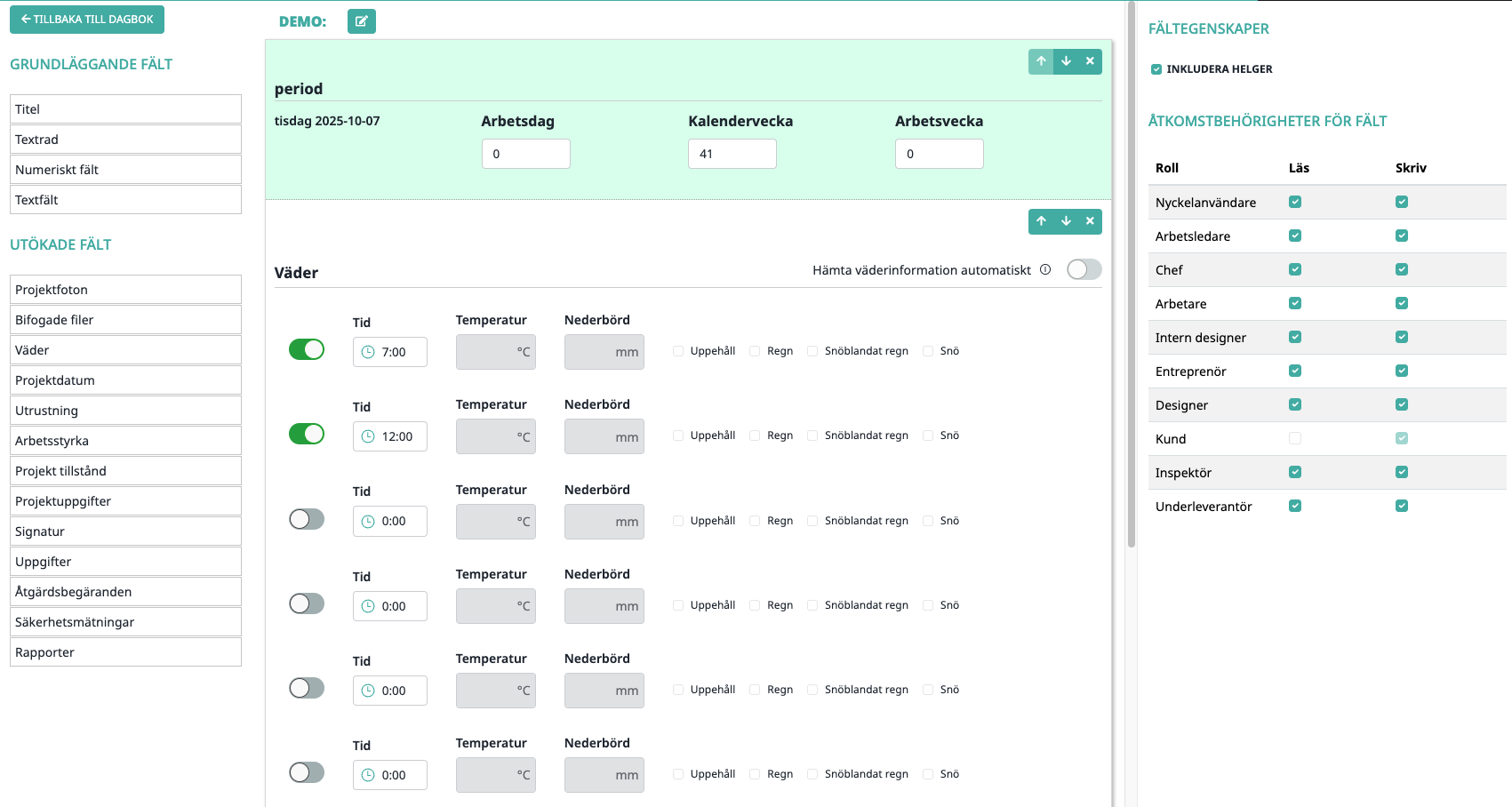Image resolution: width=1512 pixels, height=807 pixels.
Task: Select the Projektfoton field from extended fields
Action: point(125,290)
